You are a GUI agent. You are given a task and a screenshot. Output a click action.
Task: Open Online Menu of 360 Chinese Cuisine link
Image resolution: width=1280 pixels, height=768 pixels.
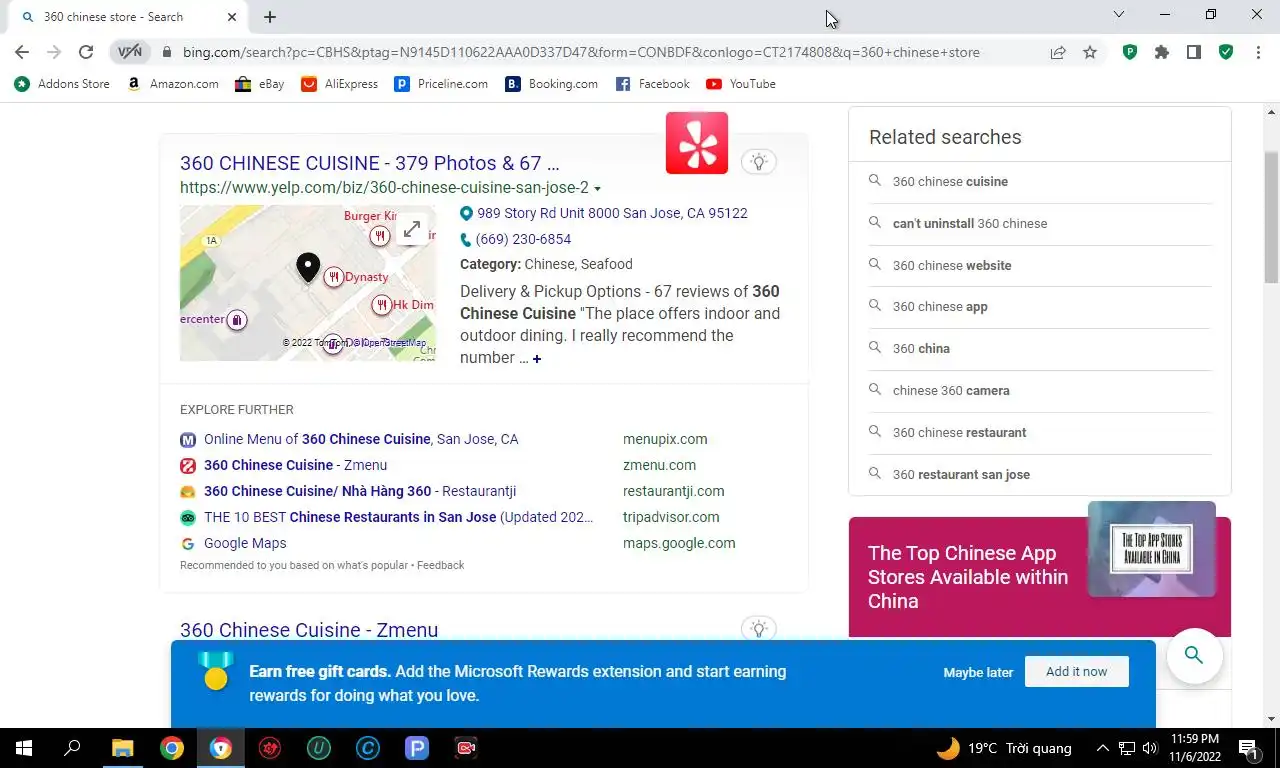[x=361, y=439]
